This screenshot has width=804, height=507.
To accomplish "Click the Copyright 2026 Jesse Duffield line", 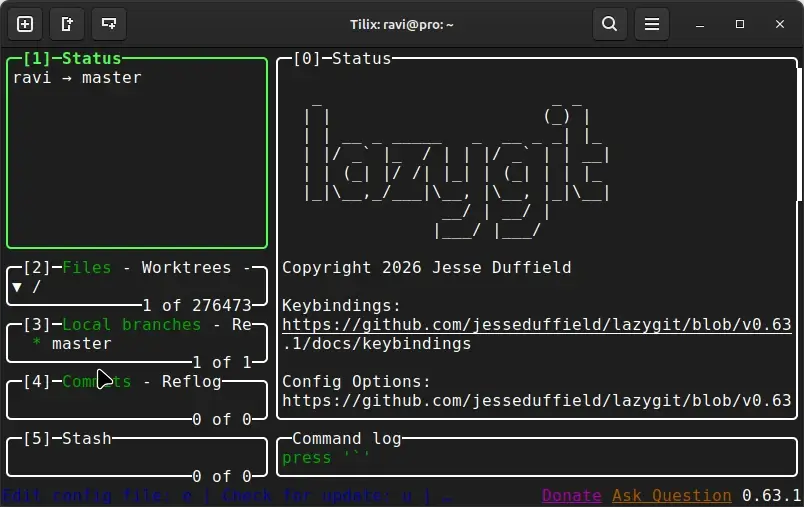I will click(426, 268).
